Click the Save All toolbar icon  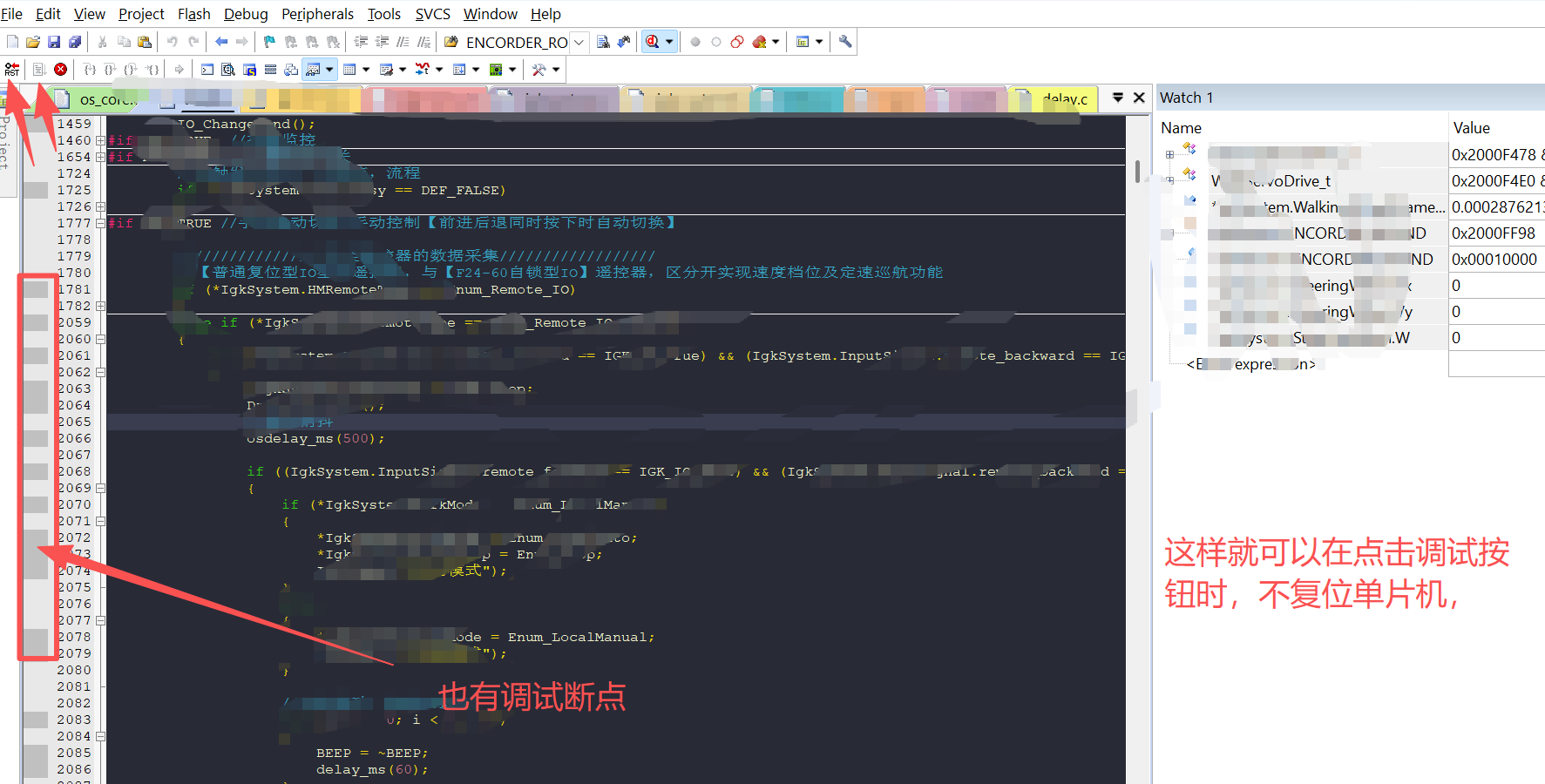(75, 41)
